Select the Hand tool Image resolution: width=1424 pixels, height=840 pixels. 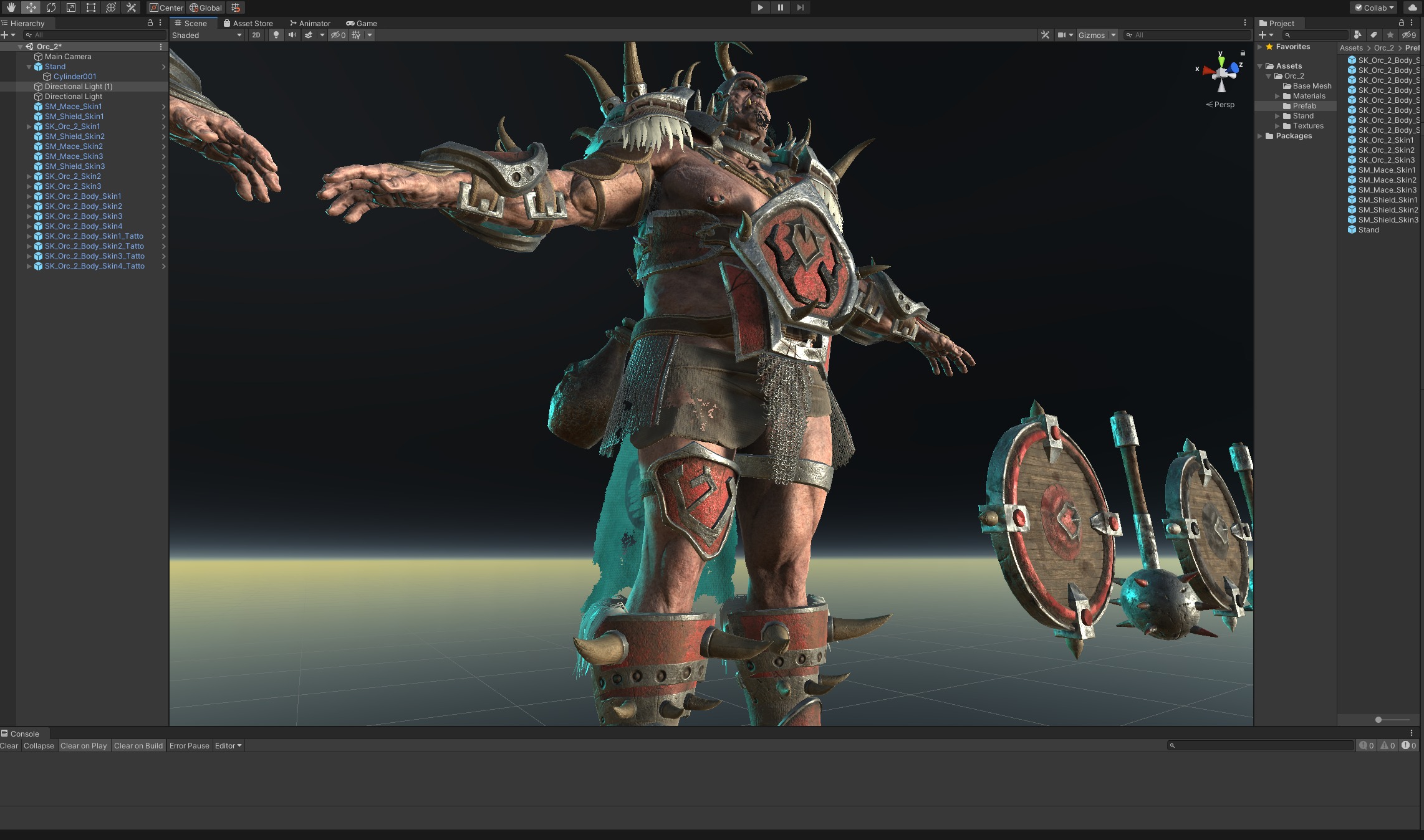11,7
